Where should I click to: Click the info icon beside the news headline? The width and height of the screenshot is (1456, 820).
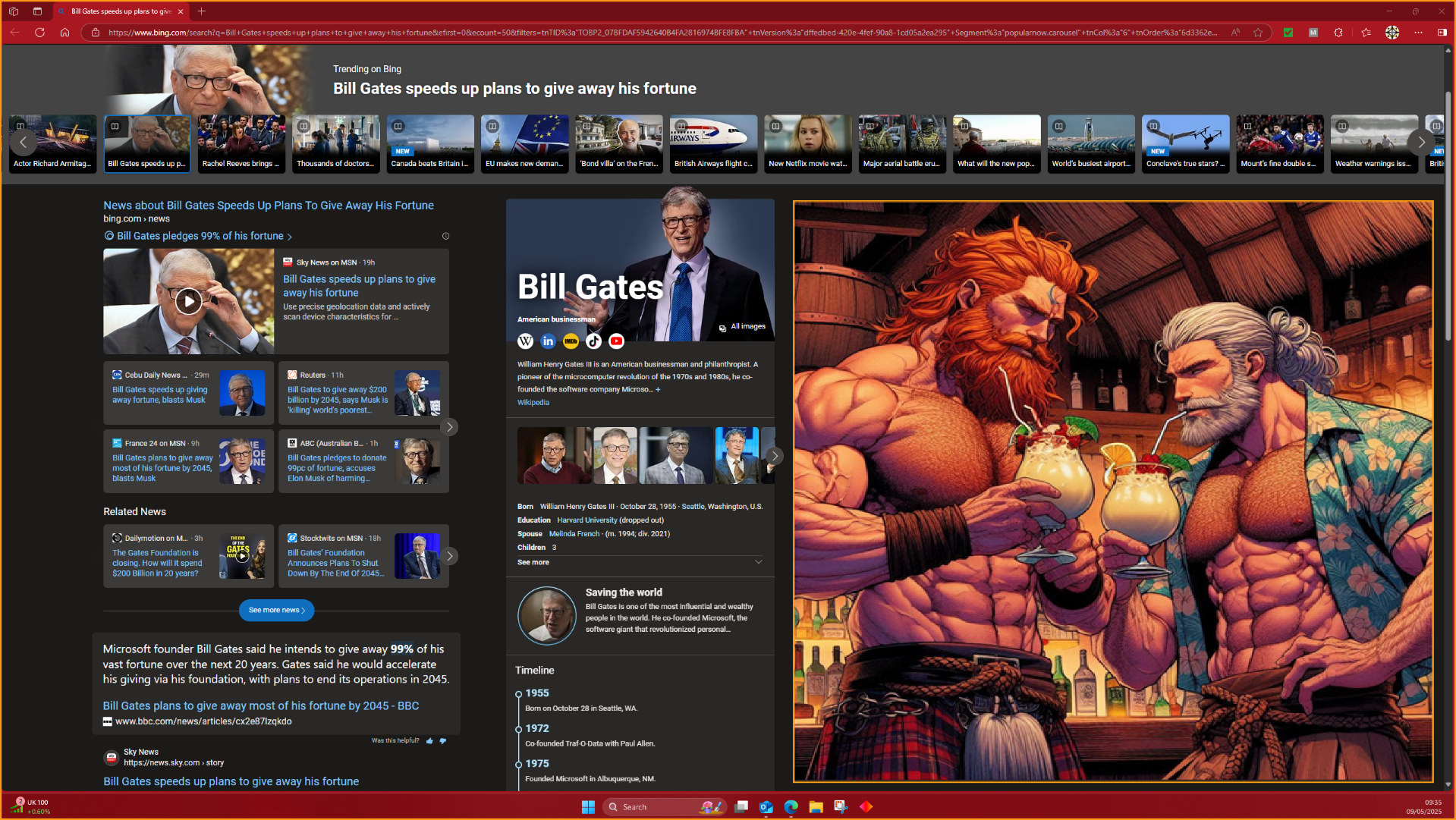[x=445, y=236]
